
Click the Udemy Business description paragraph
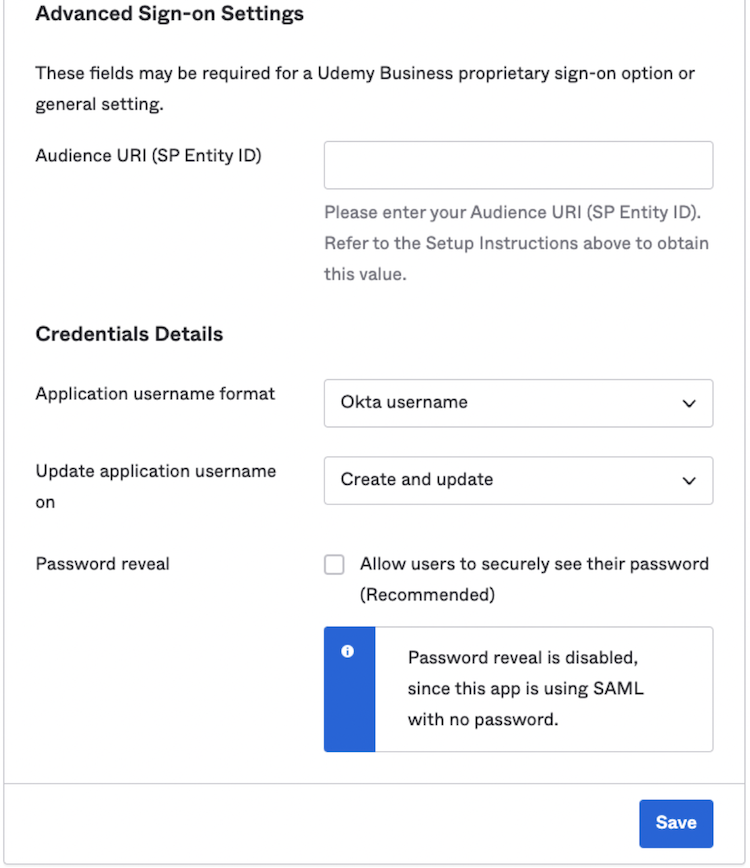pyautogui.click(x=365, y=88)
